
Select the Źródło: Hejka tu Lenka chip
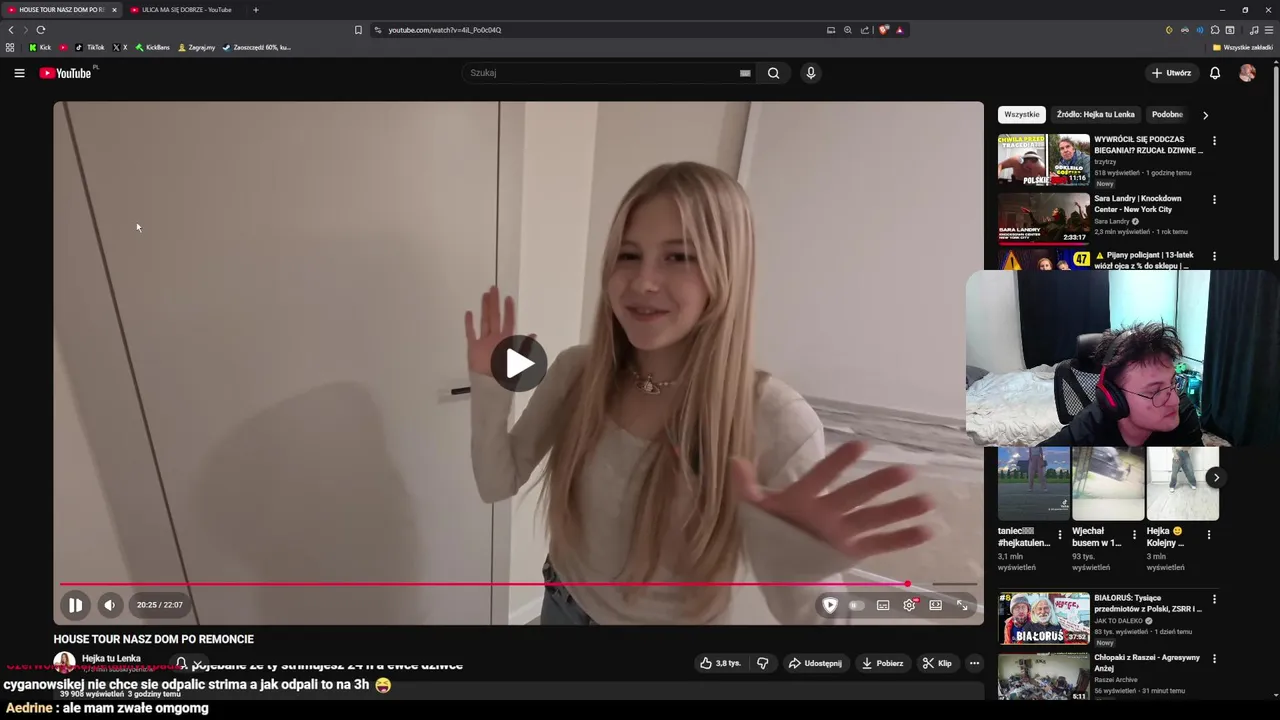click(x=1095, y=114)
